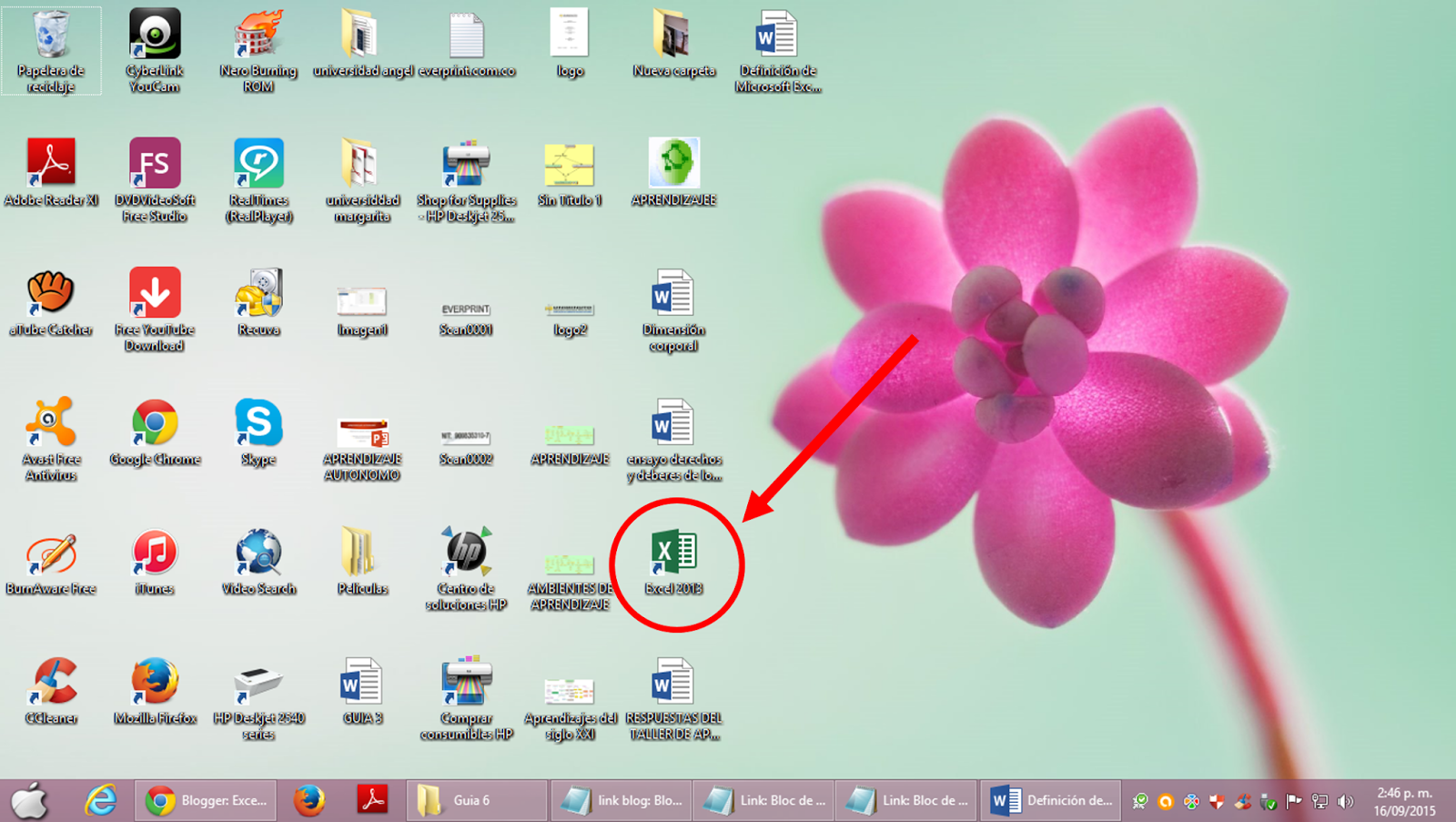The height and width of the screenshot is (822, 1456).
Task: Open the document GUIA 3
Action: [x=361, y=681]
